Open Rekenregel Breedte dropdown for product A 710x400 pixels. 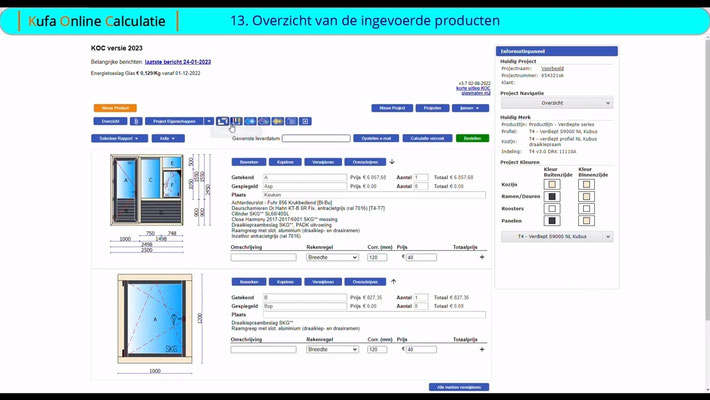(x=332, y=257)
